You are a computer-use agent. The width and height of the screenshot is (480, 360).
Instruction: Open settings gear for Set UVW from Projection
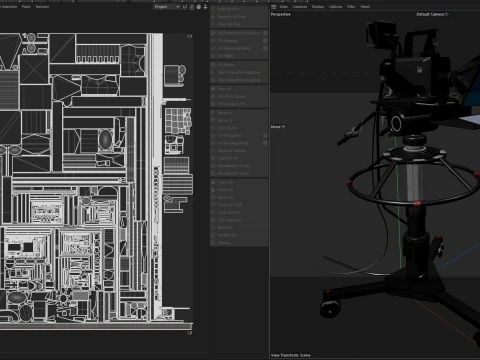[265, 33]
